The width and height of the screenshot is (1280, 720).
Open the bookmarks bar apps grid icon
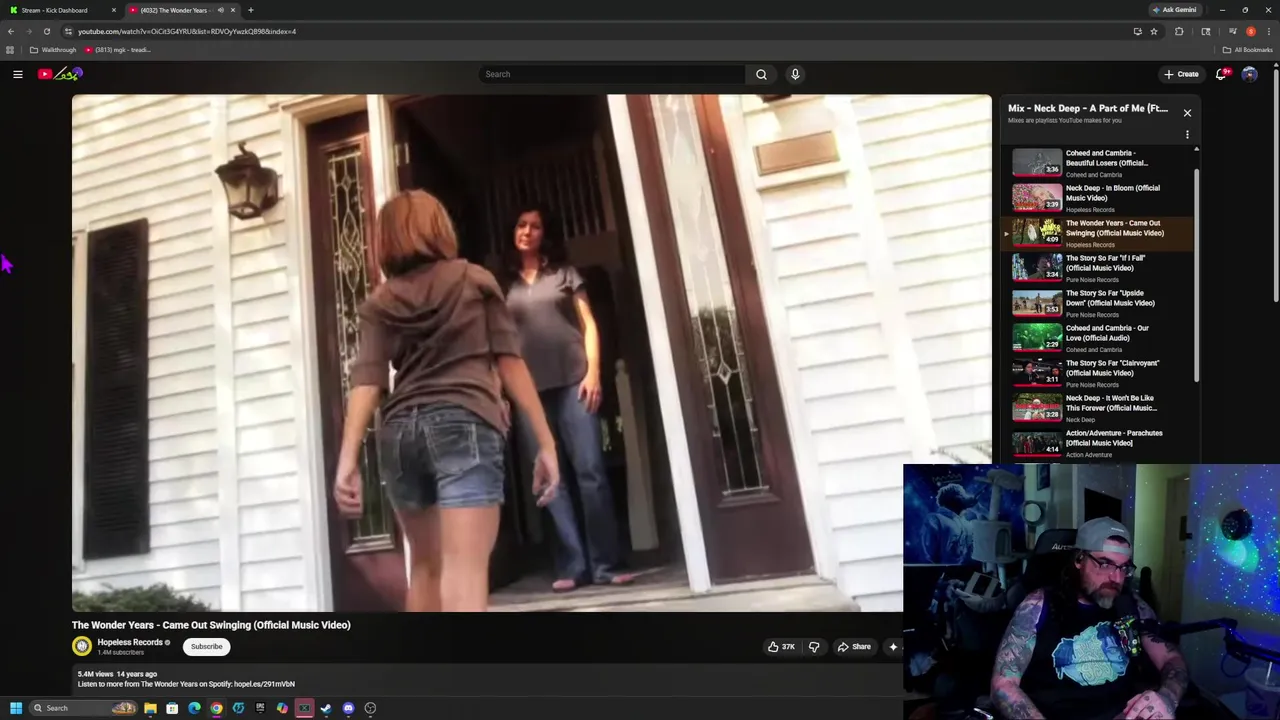pyautogui.click(x=10, y=50)
